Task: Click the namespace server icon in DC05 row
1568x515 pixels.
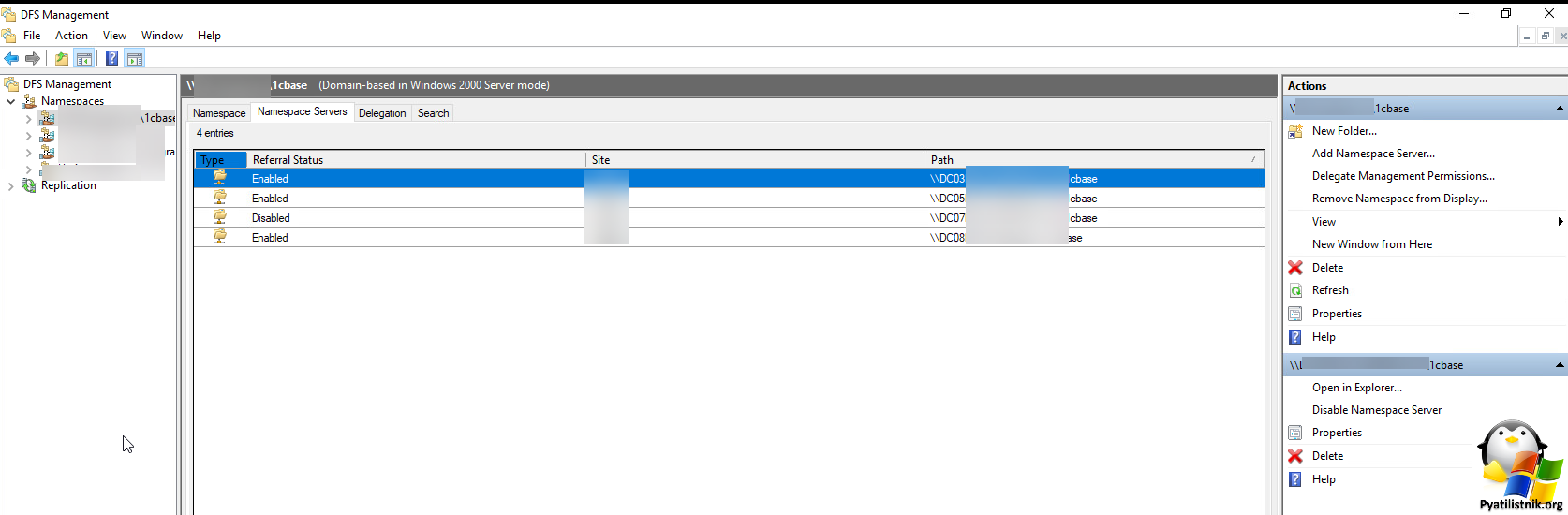Action: click(219, 198)
